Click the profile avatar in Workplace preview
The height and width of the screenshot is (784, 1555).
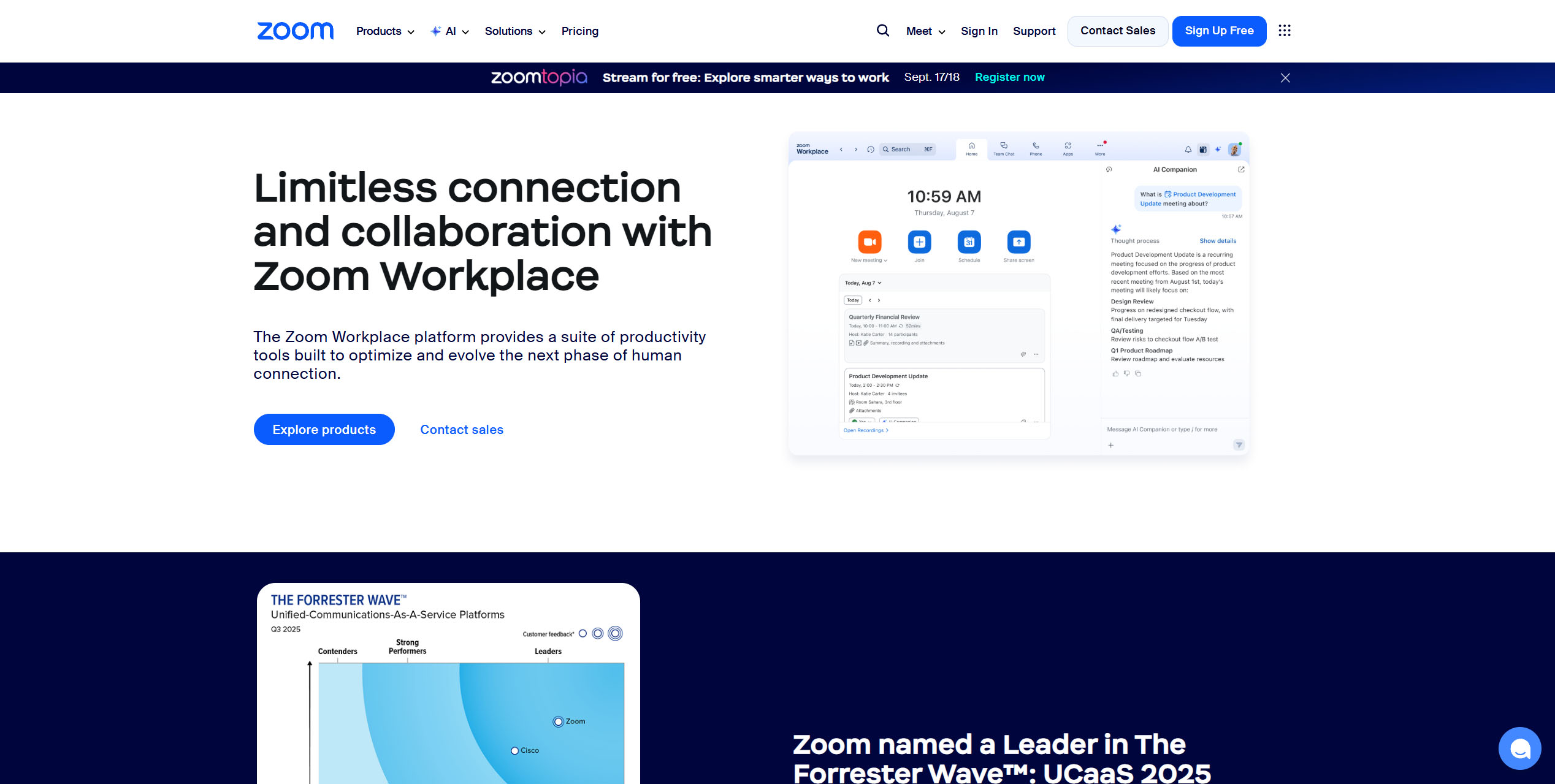tap(1235, 150)
